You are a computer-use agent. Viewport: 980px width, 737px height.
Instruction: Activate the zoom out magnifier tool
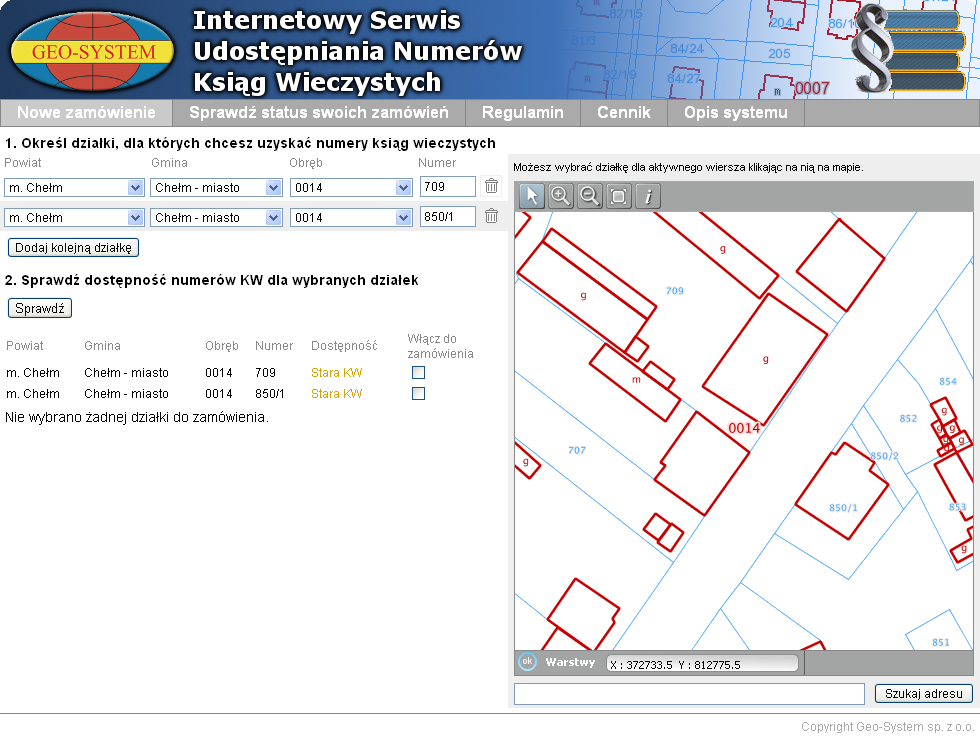pyautogui.click(x=589, y=196)
